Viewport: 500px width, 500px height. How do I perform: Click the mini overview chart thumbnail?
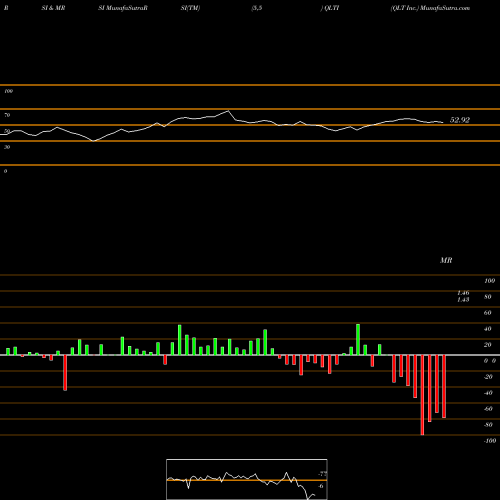pyautogui.click(x=247, y=479)
